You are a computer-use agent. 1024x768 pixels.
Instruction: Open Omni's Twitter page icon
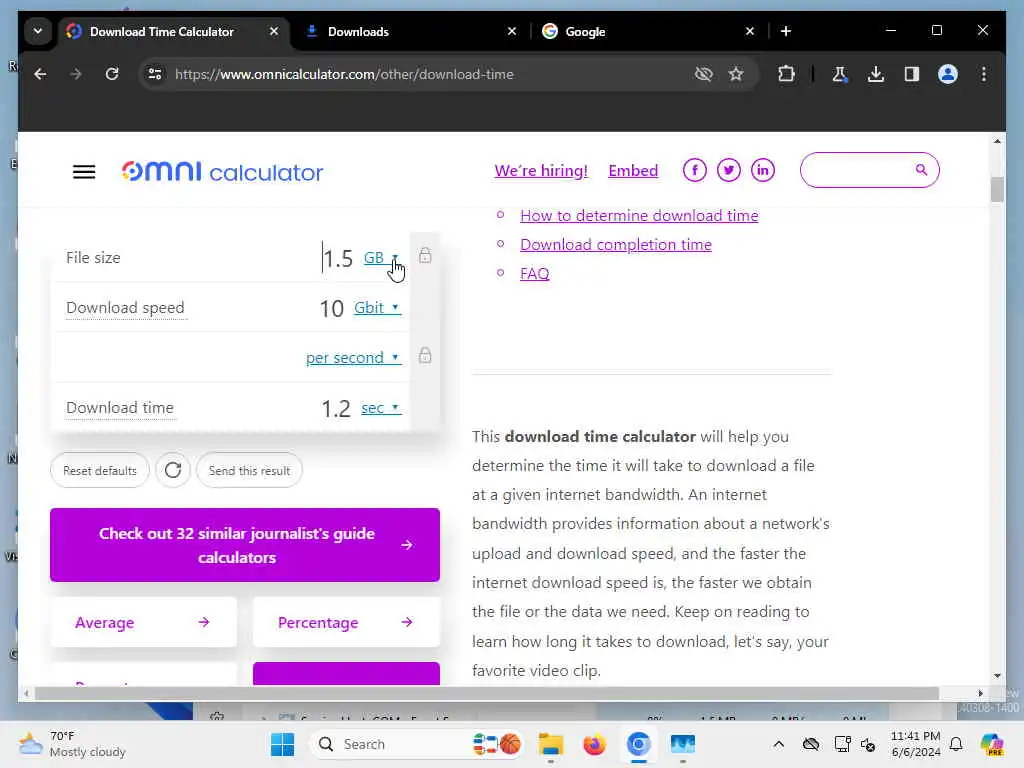728,170
